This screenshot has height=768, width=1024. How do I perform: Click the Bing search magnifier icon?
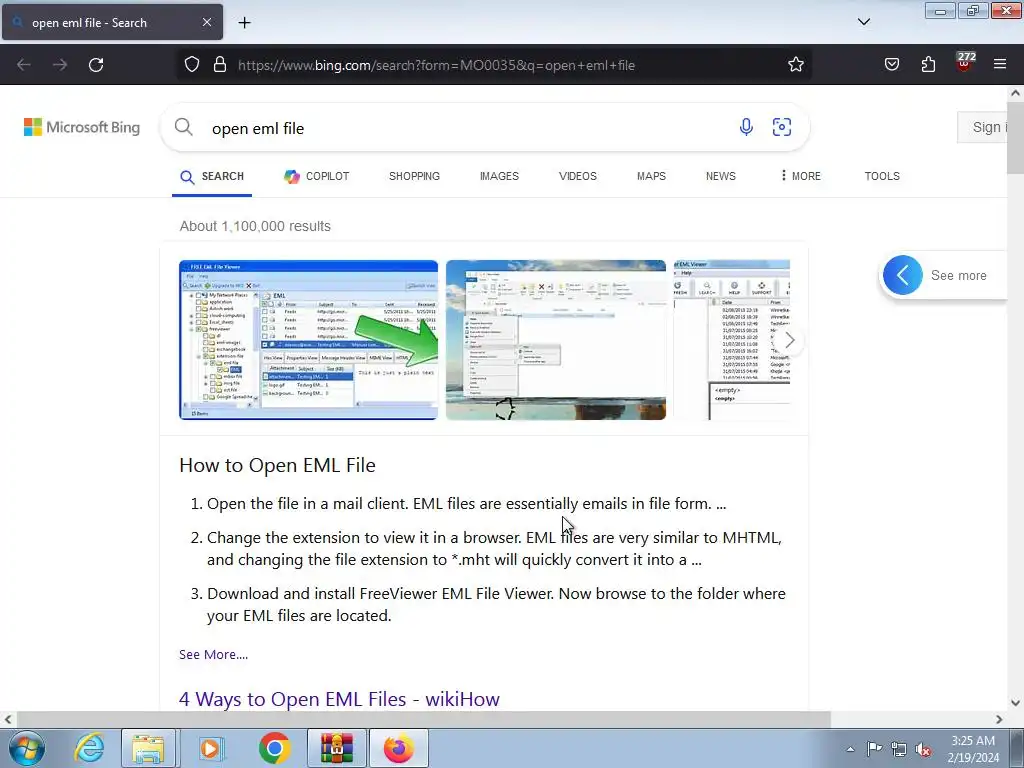(x=184, y=127)
